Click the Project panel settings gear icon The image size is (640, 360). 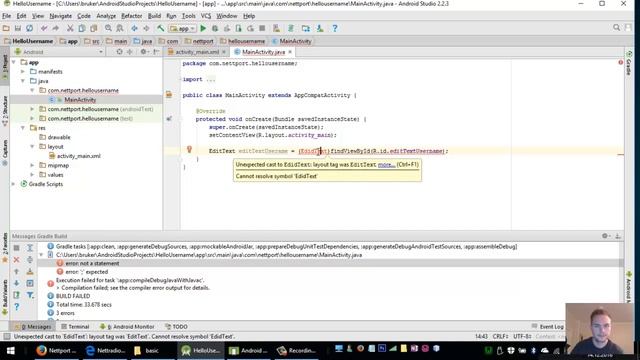pos(144,52)
